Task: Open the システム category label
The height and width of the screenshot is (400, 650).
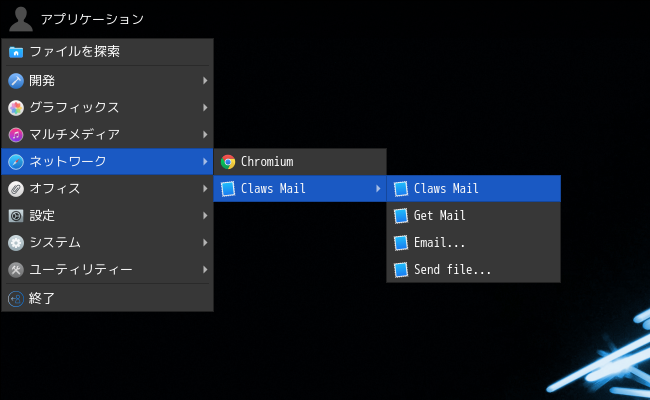Action: click(x=55, y=242)
